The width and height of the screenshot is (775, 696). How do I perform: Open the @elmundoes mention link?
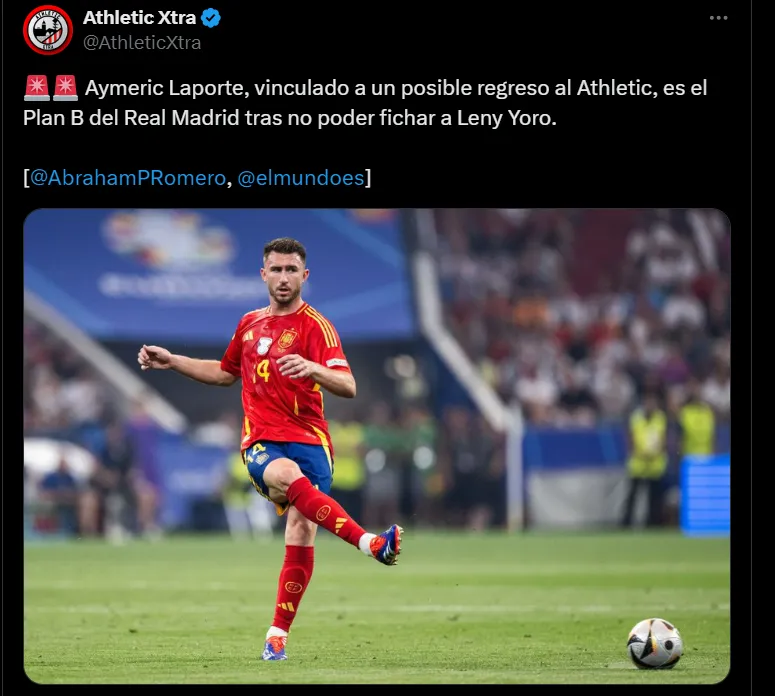[x=301, y=178]
